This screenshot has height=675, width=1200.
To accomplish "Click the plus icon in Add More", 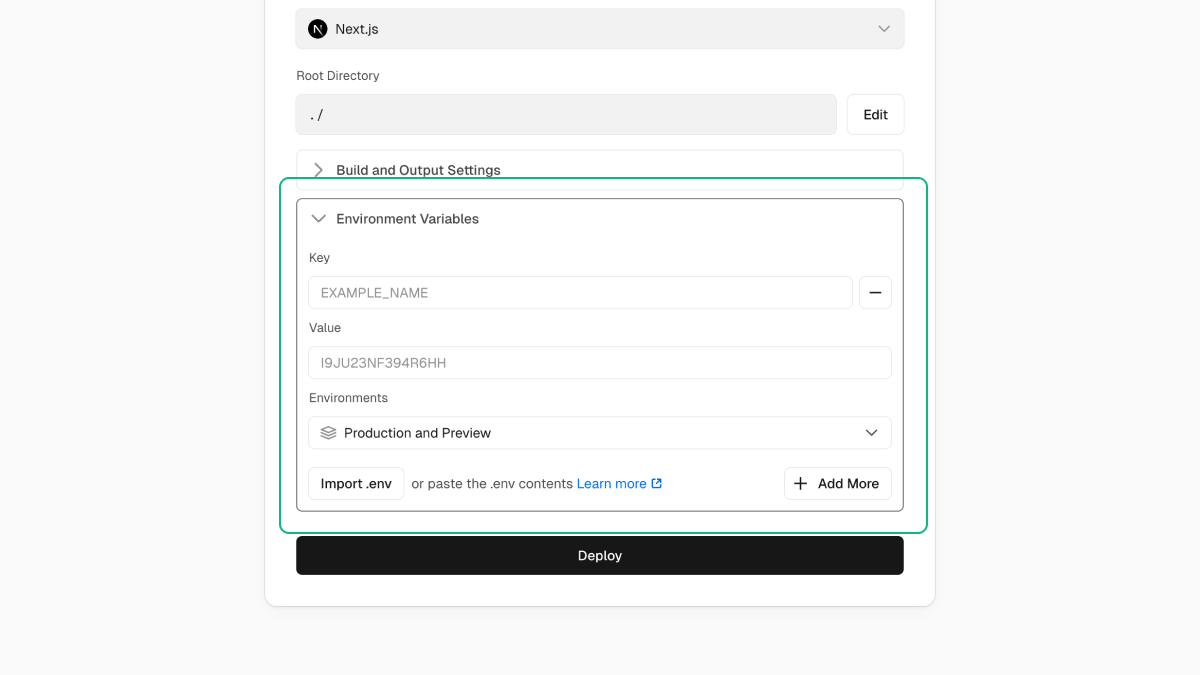I will click(x=800, y=484).
